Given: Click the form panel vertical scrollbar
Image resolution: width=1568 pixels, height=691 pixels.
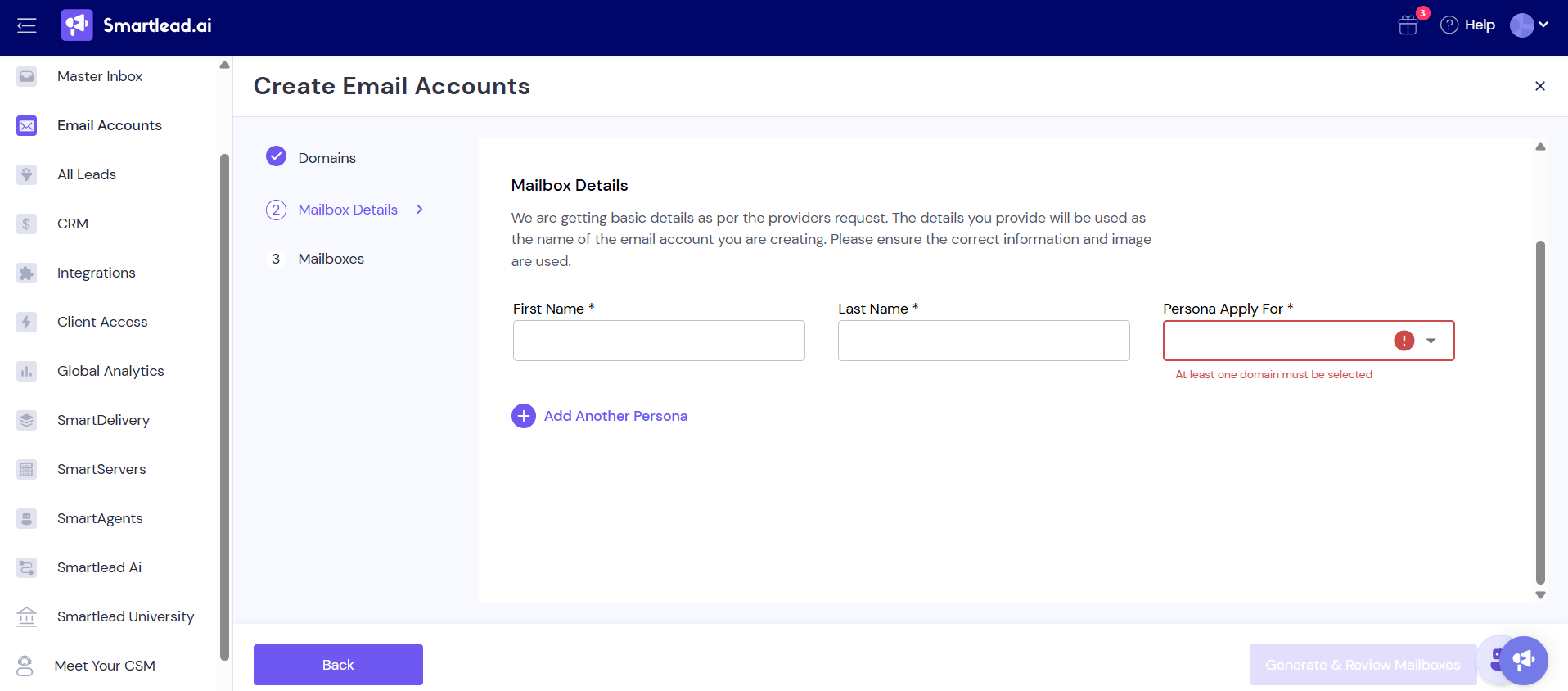Looking at the screenshot, I should click(x=1540, y=409).
